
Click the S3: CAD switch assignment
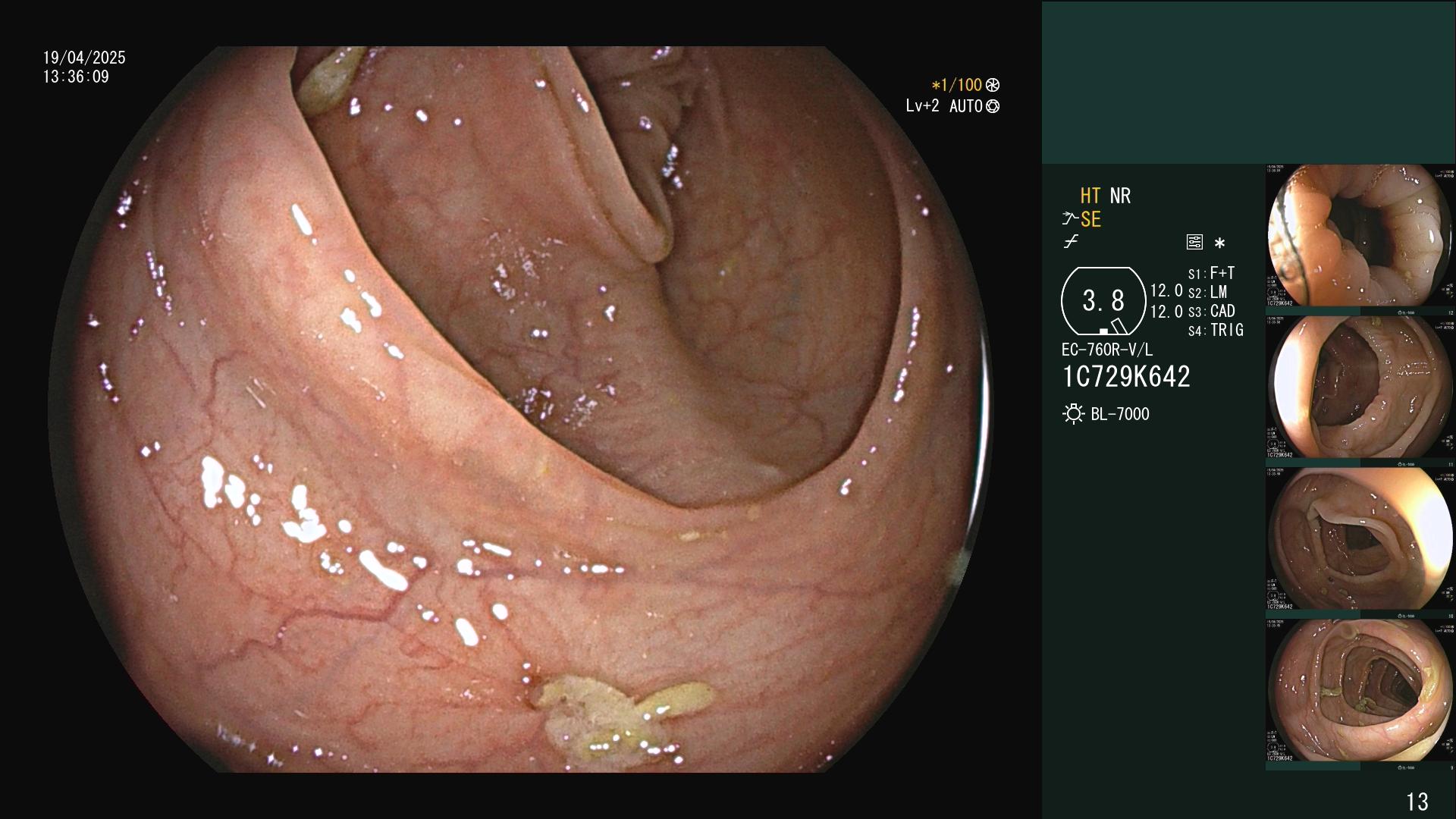point(1211,311)
